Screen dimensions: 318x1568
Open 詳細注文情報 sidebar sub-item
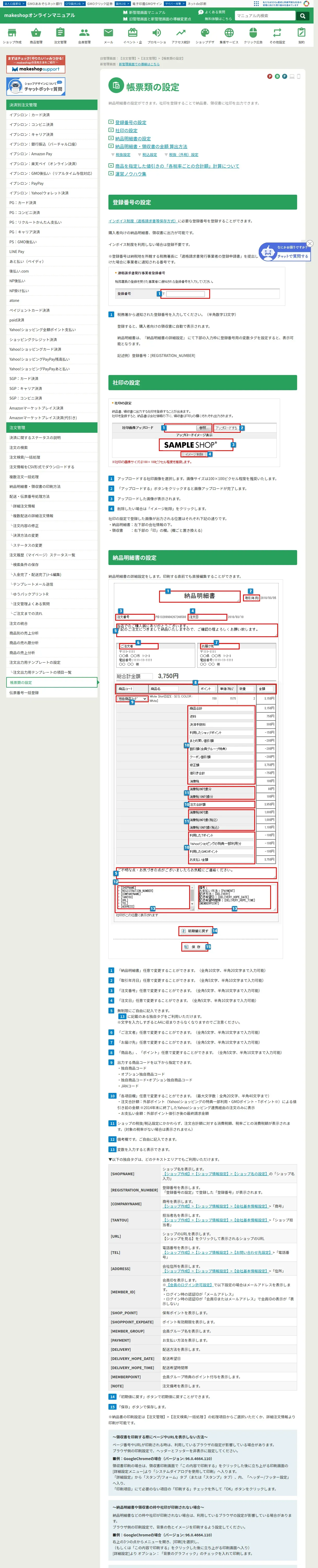[x=52, y=506]
